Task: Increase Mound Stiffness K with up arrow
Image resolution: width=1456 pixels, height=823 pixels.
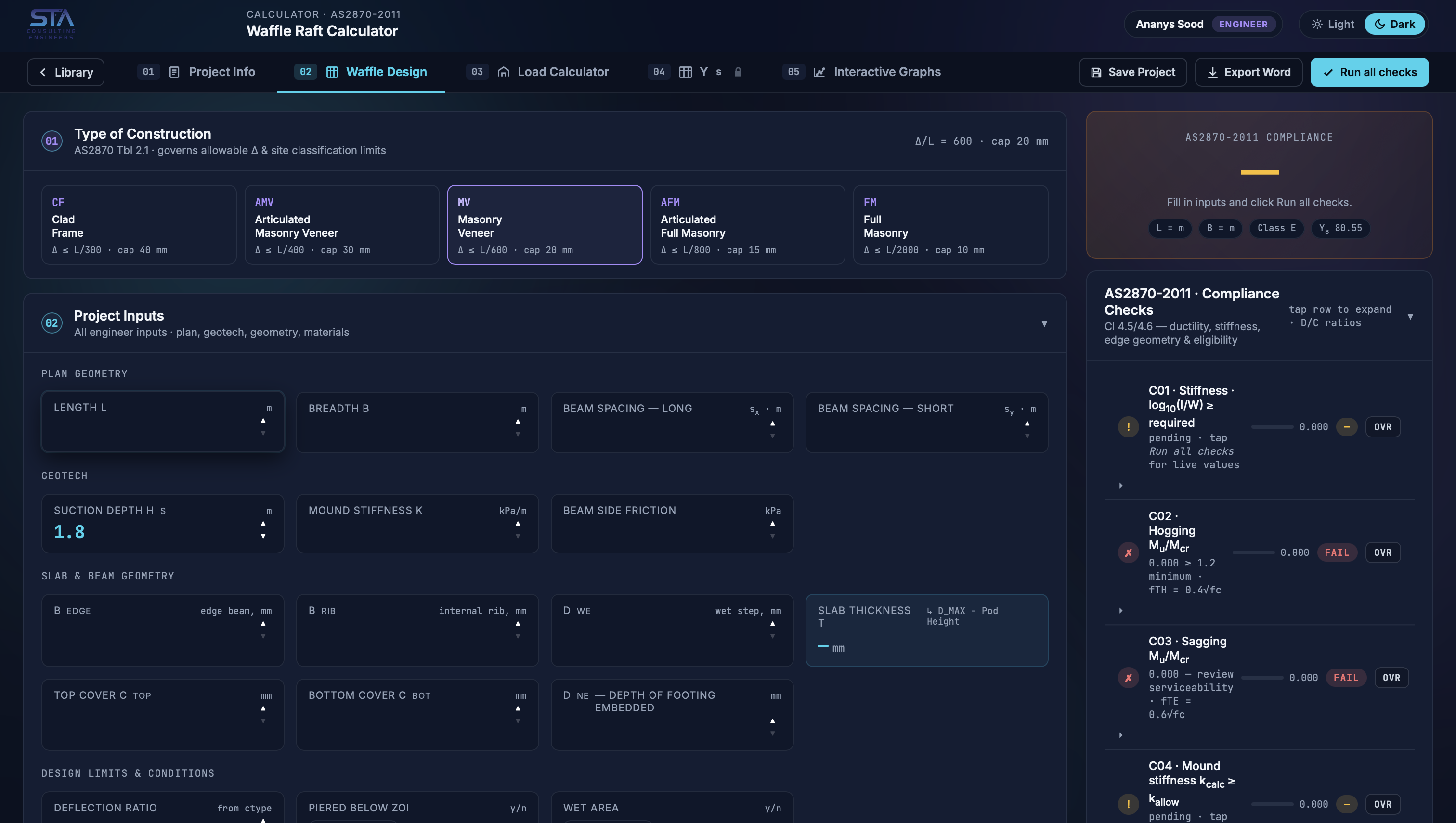Action: pyautogui.click(x=518, y=524)
